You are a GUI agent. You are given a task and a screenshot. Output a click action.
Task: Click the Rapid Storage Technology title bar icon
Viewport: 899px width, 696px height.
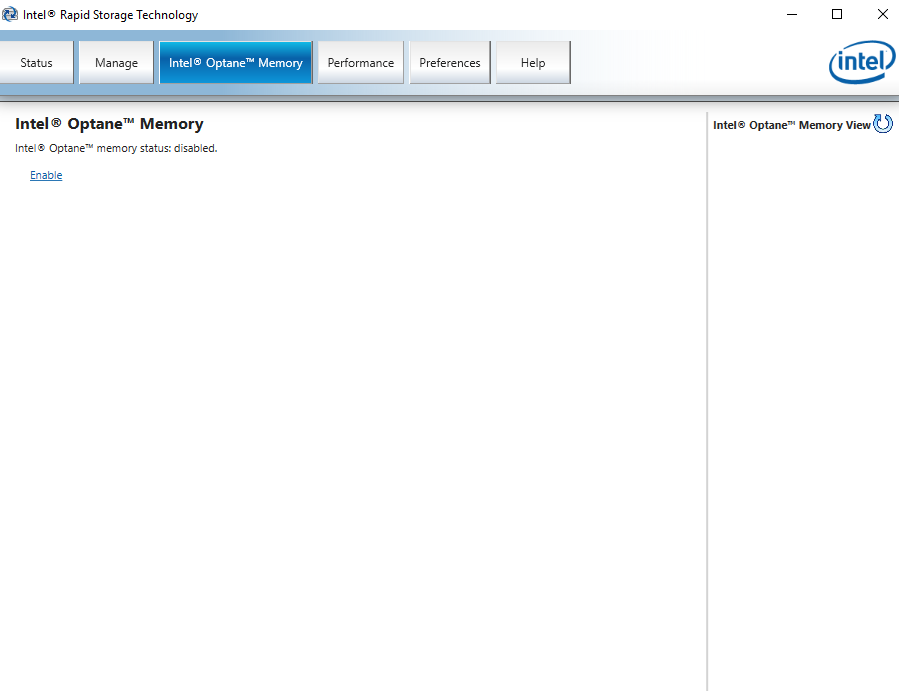tap(10, 14)
